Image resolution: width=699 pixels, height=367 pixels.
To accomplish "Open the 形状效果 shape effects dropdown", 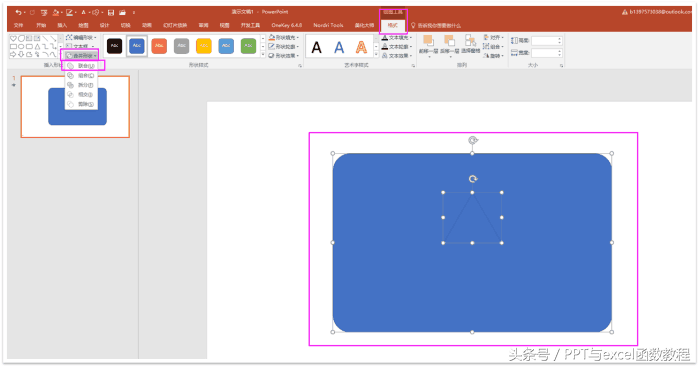I will click(284, 56).
